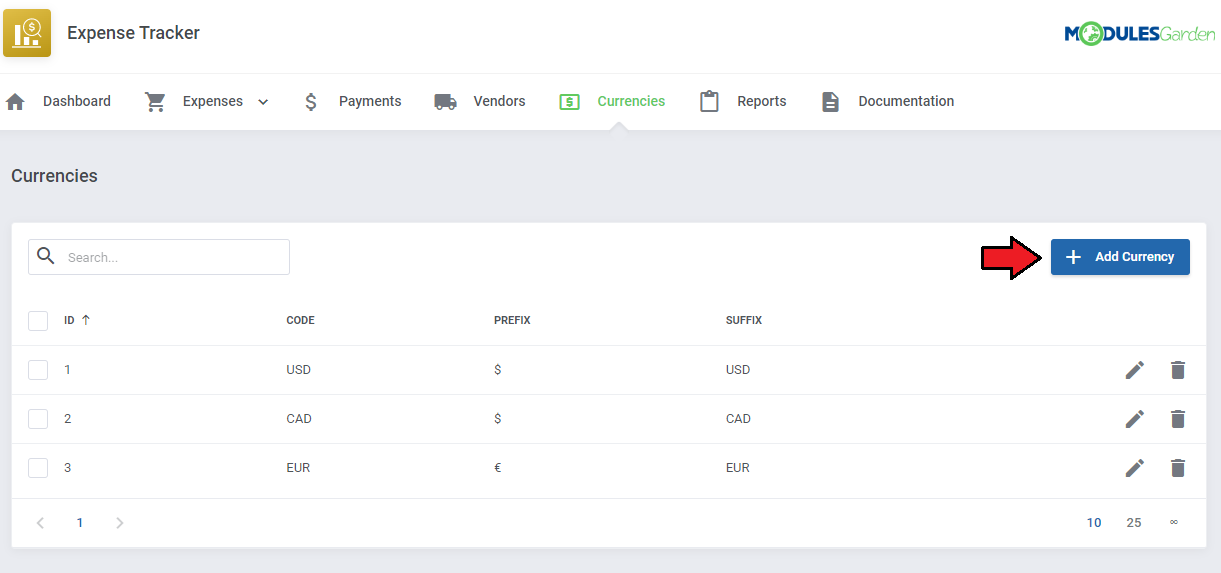Click the Expense Tracker title text

point(133,33)
